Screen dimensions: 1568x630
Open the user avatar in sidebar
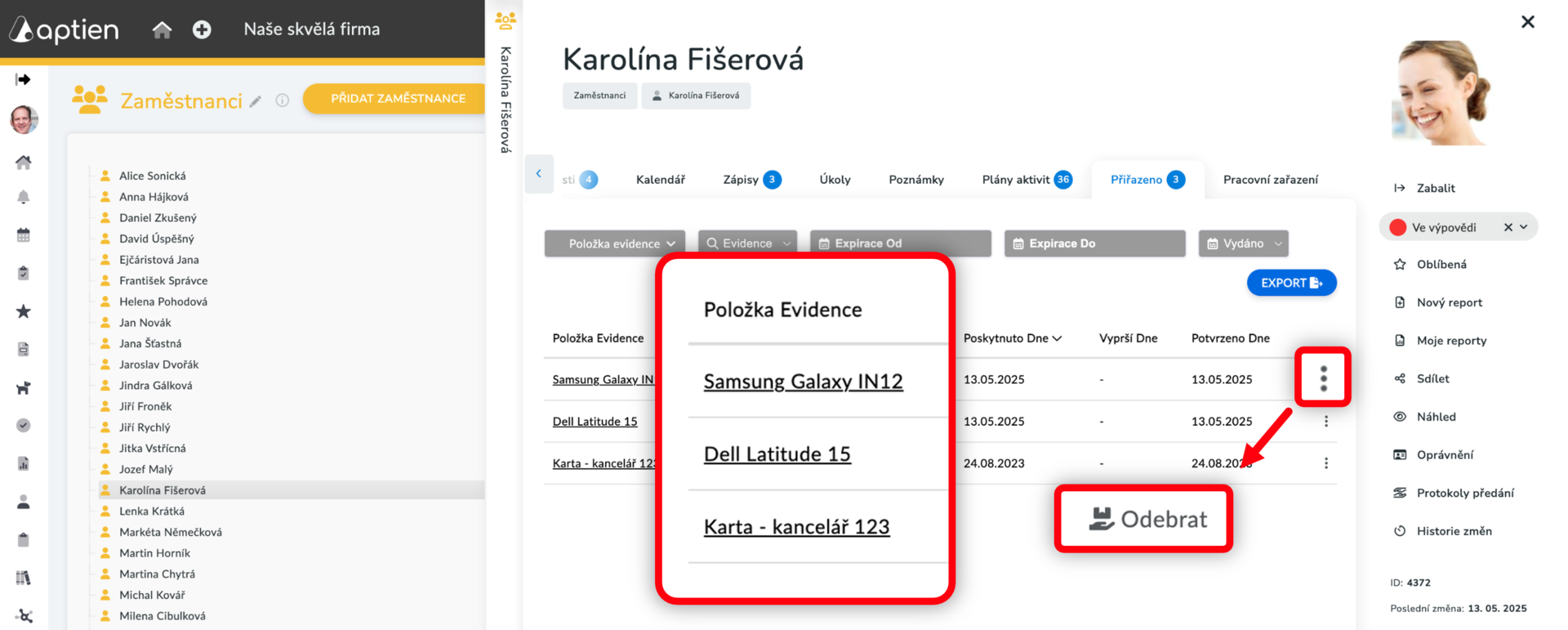click(x=24, y=119)
